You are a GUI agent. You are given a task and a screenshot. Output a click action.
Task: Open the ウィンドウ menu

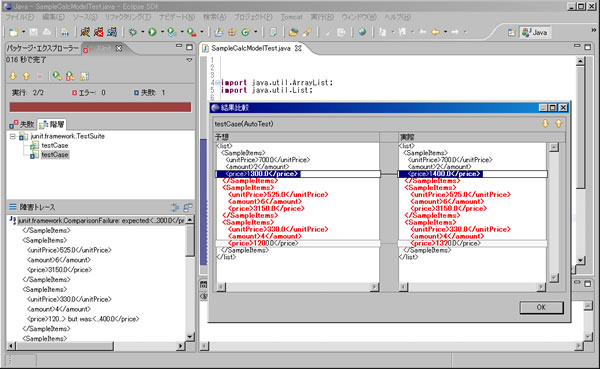[359, 17]
